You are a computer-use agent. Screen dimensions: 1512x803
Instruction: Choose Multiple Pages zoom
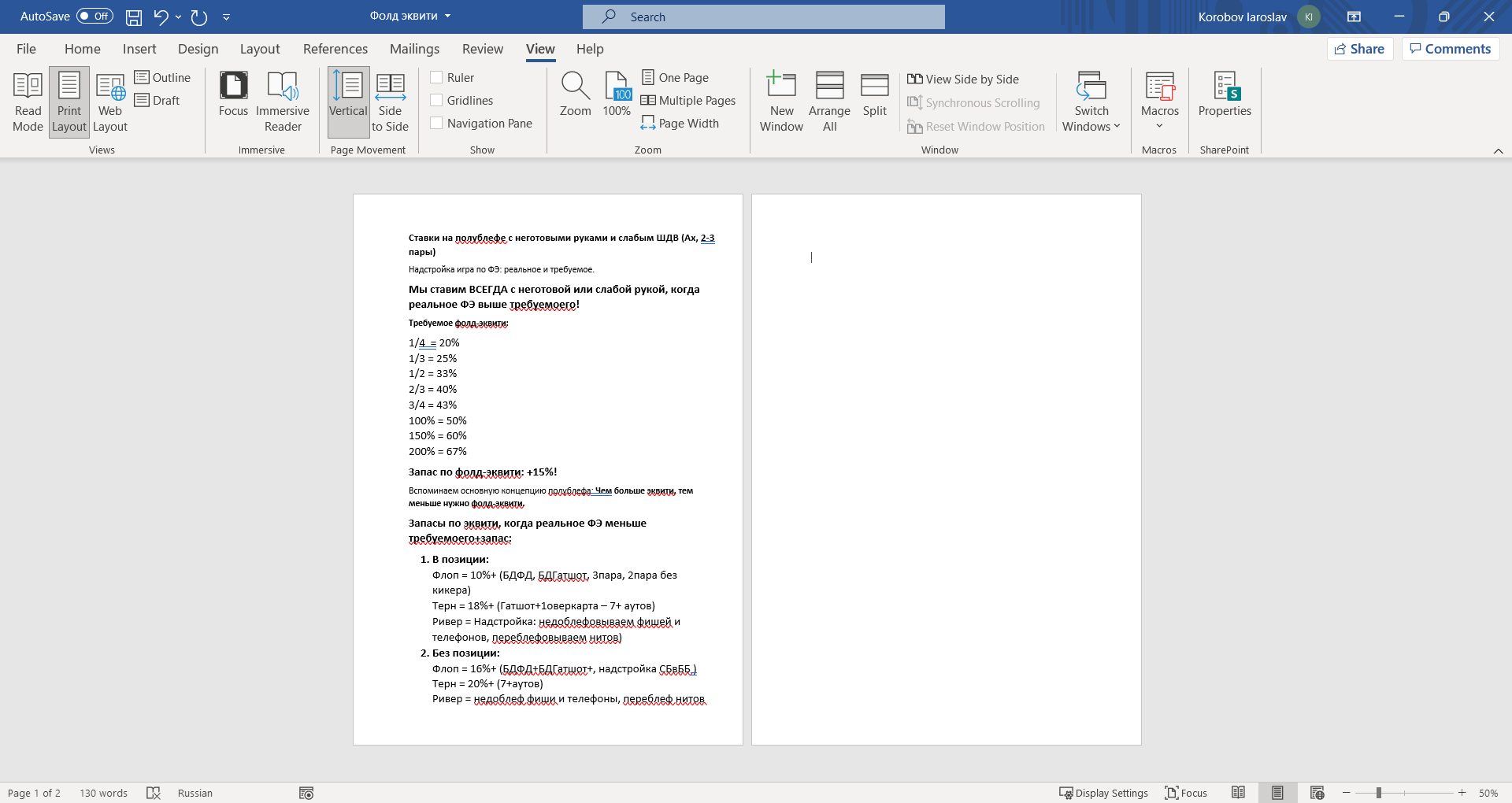[688, 100]
